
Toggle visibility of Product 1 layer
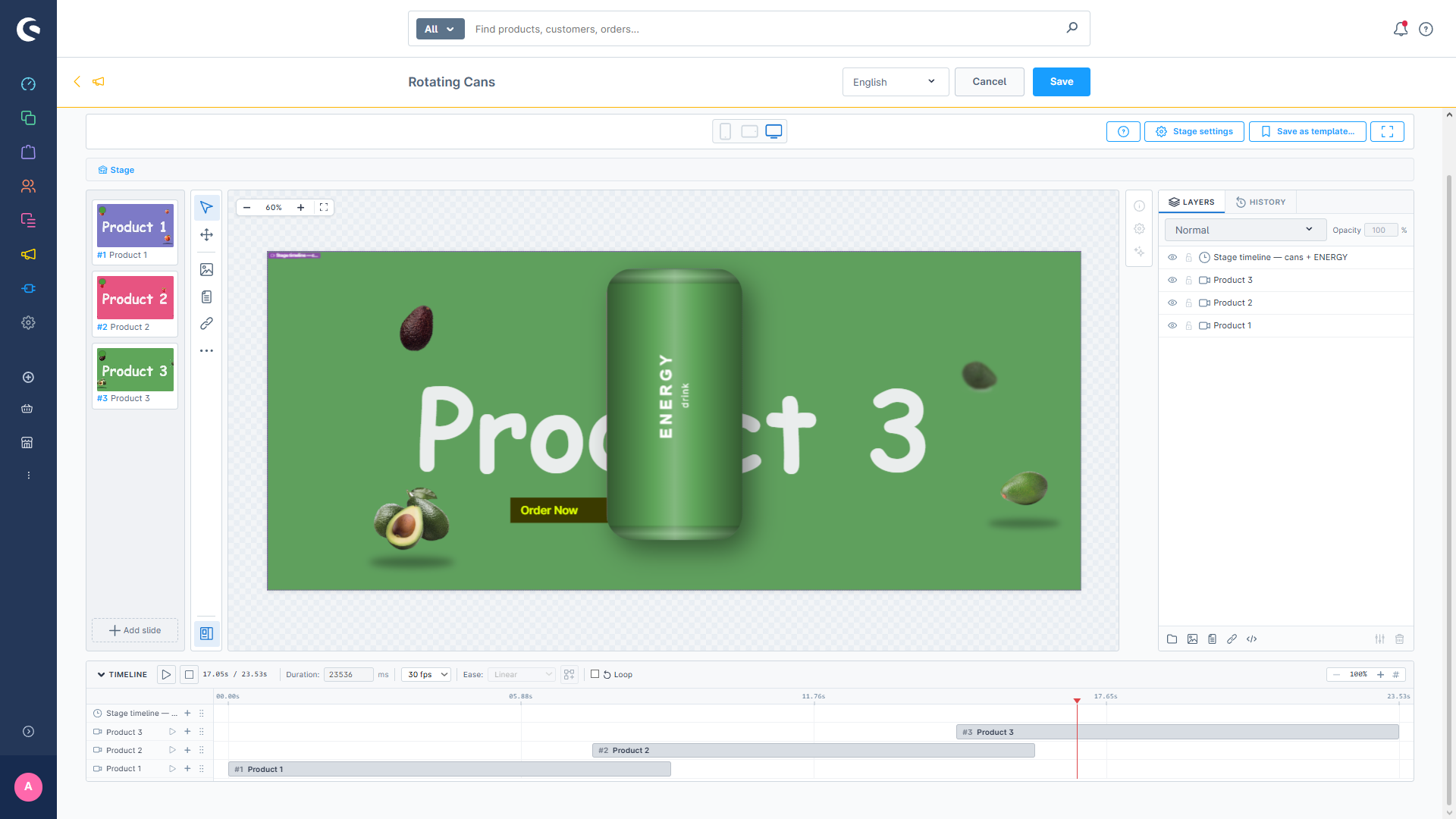tap(1172, 326)
